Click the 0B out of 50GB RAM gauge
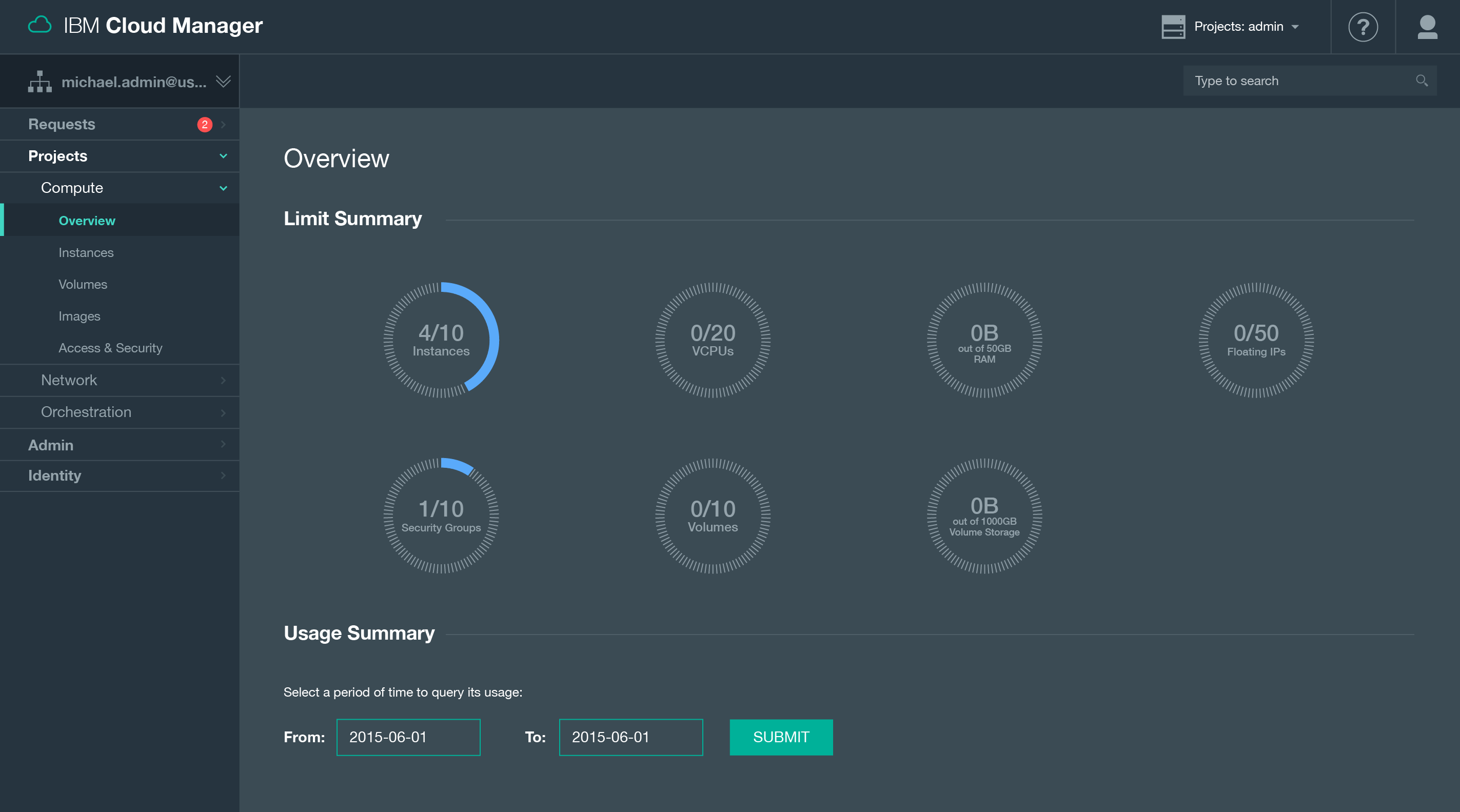 984,340
